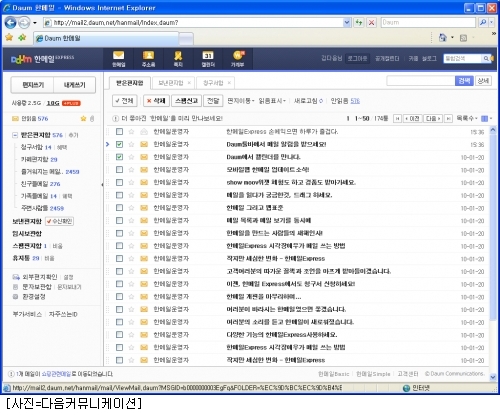Open the 목록수 list-count dropdown

tap(467, 119)
